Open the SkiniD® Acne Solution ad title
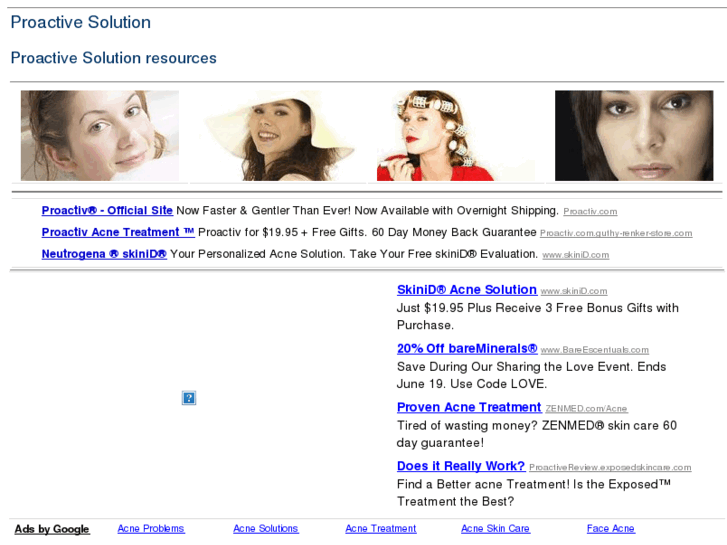 click(467, 290)
